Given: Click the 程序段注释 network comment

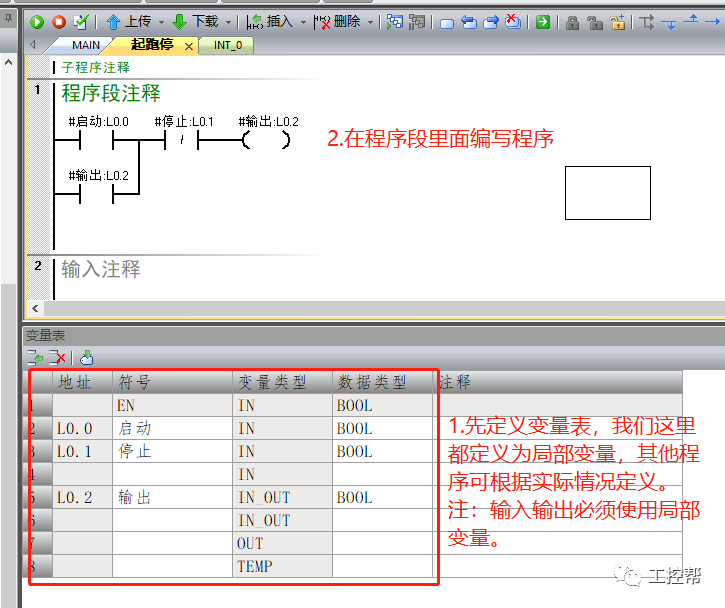Looking at the screenshot, I should click(x=111, y=93).
